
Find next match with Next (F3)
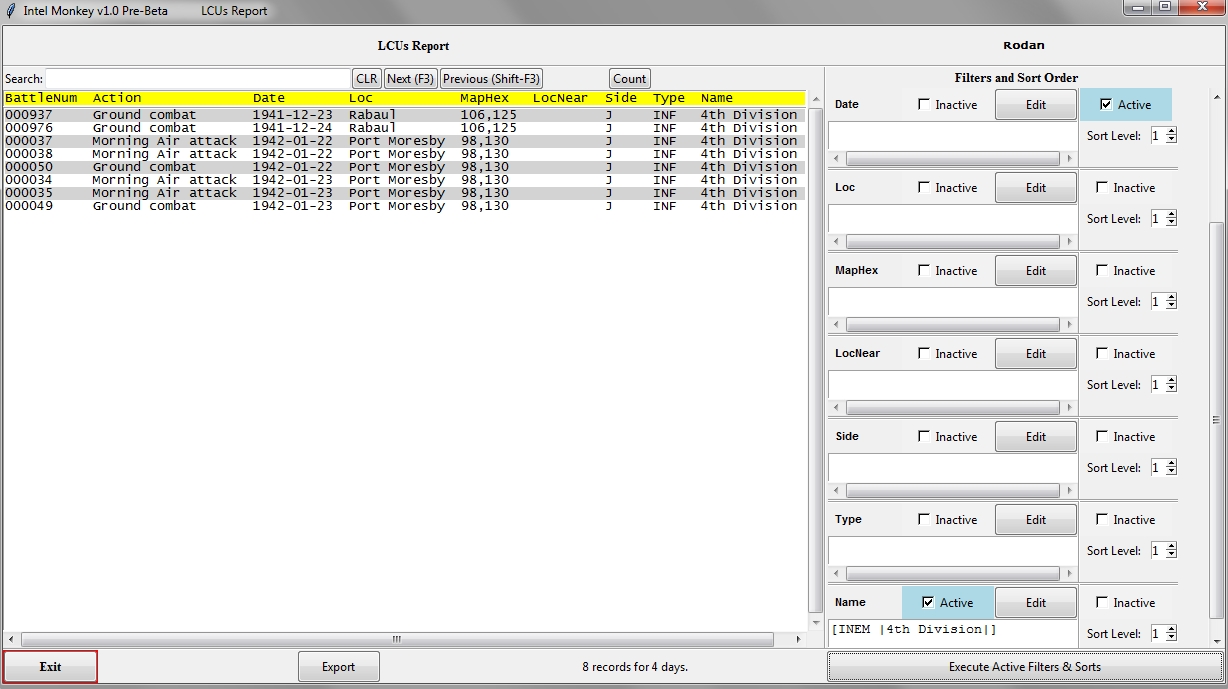(411, 78)
